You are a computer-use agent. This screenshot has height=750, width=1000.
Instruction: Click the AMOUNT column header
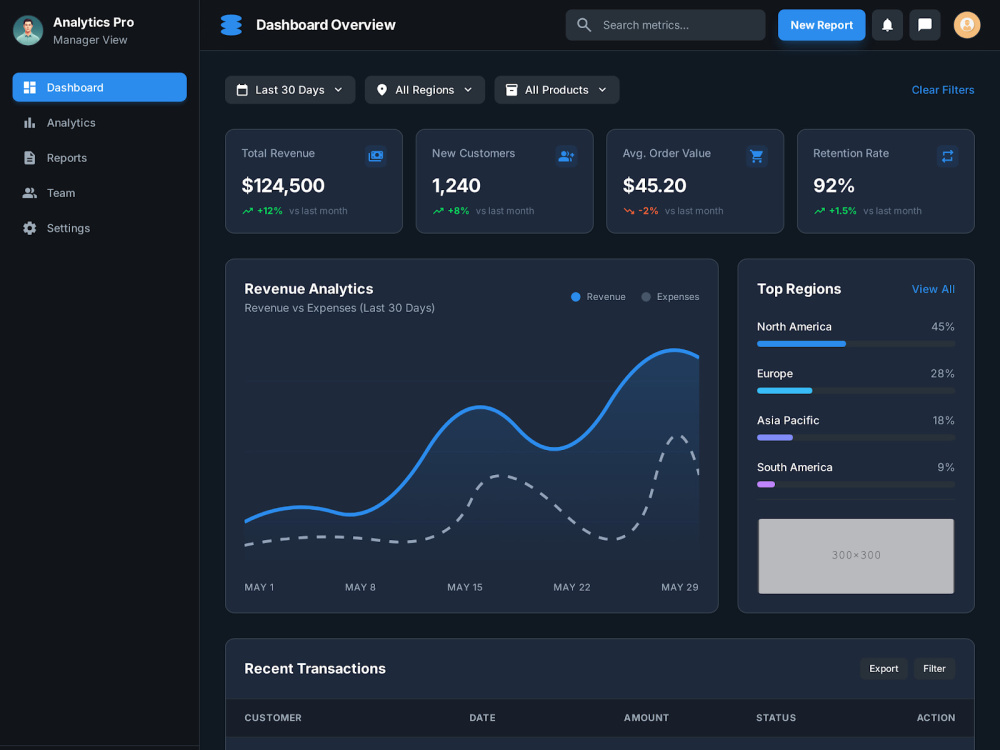click(x=646, y=717)
